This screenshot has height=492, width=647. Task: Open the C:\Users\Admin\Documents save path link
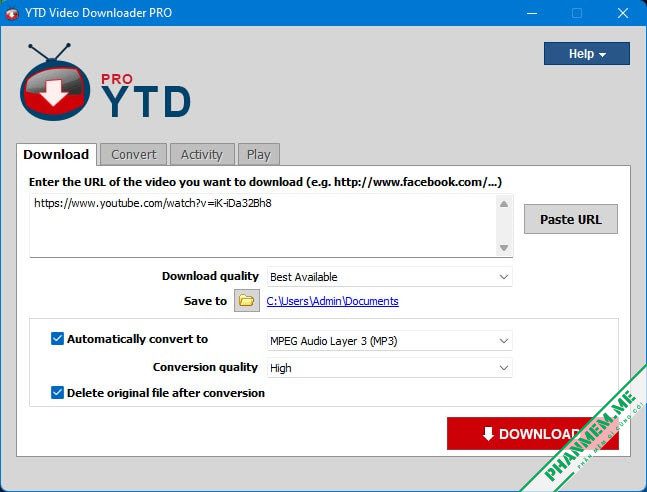333,301
